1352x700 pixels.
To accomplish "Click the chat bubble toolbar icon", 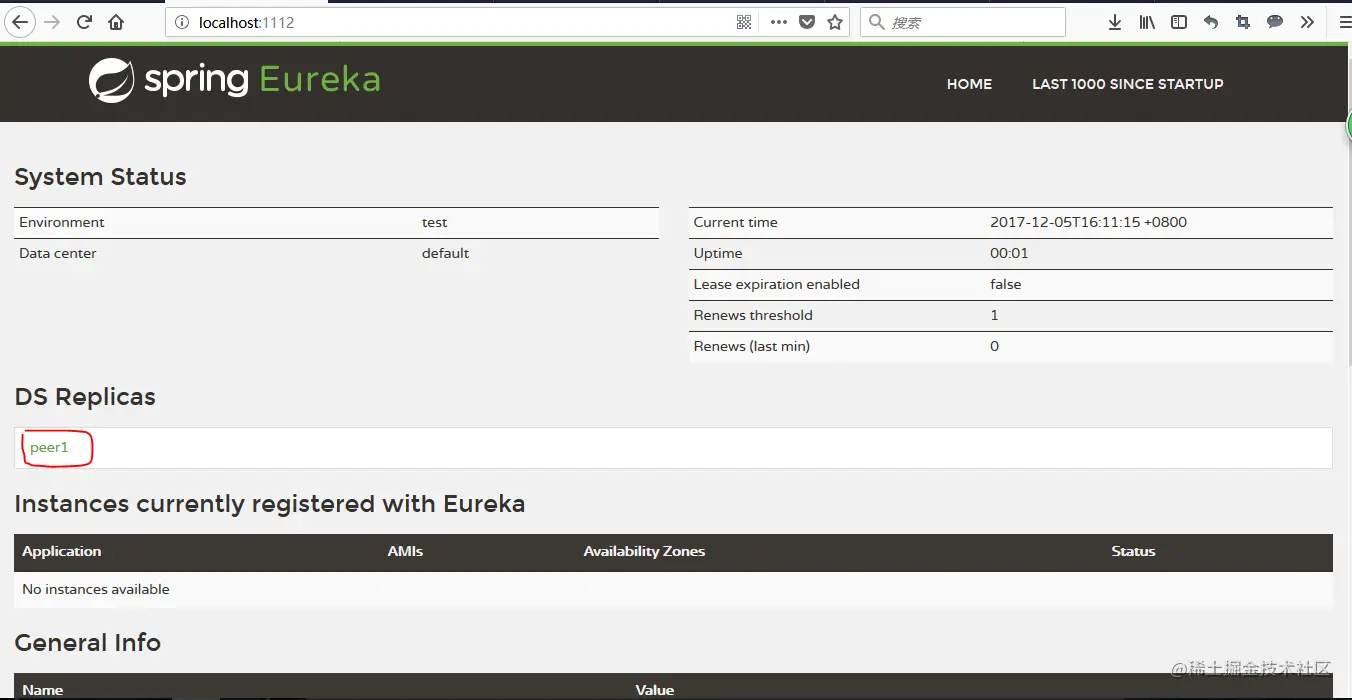I will click(1275, 22).
